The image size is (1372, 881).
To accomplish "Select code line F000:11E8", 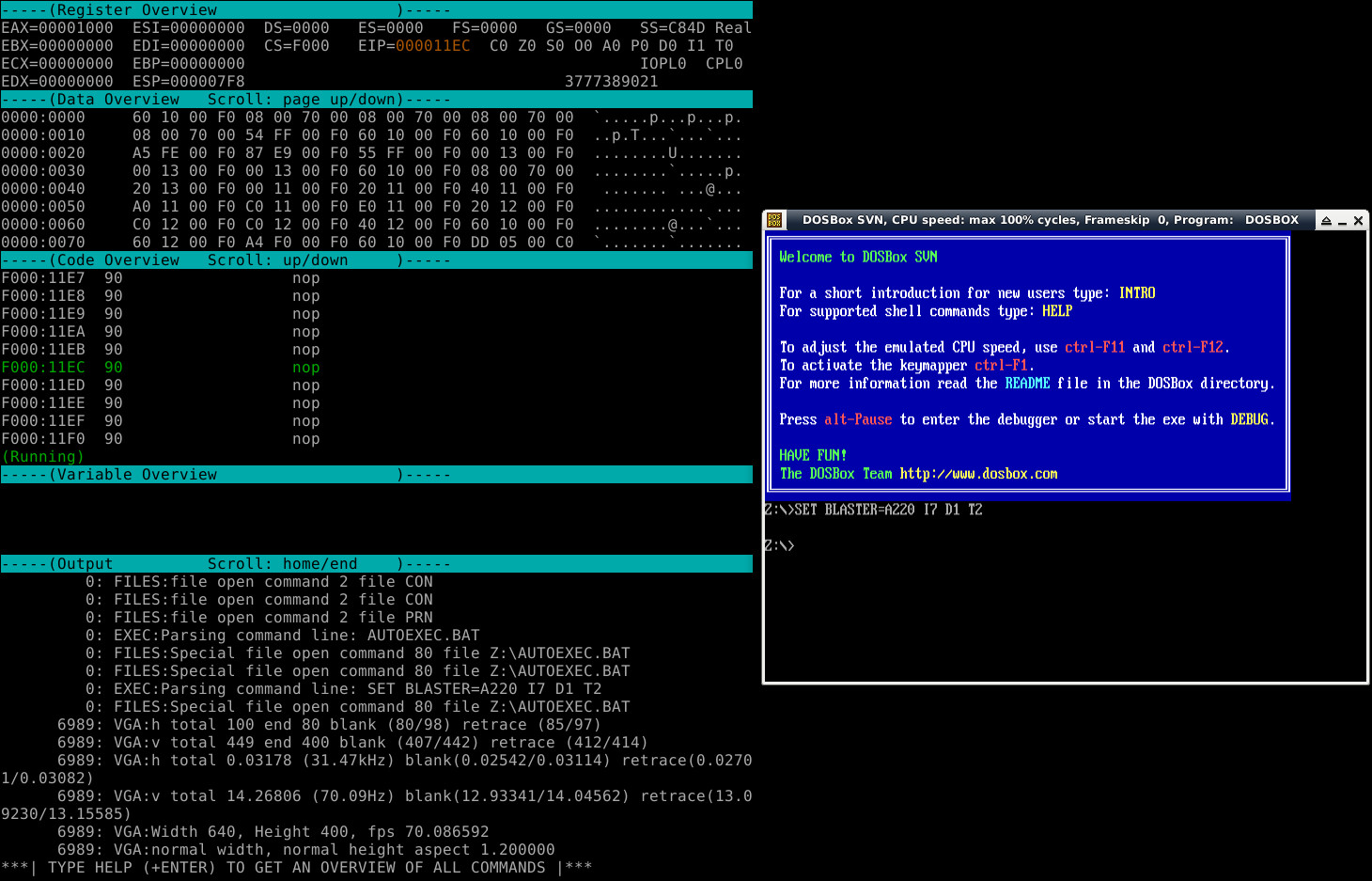I will [x=161, y=296].
